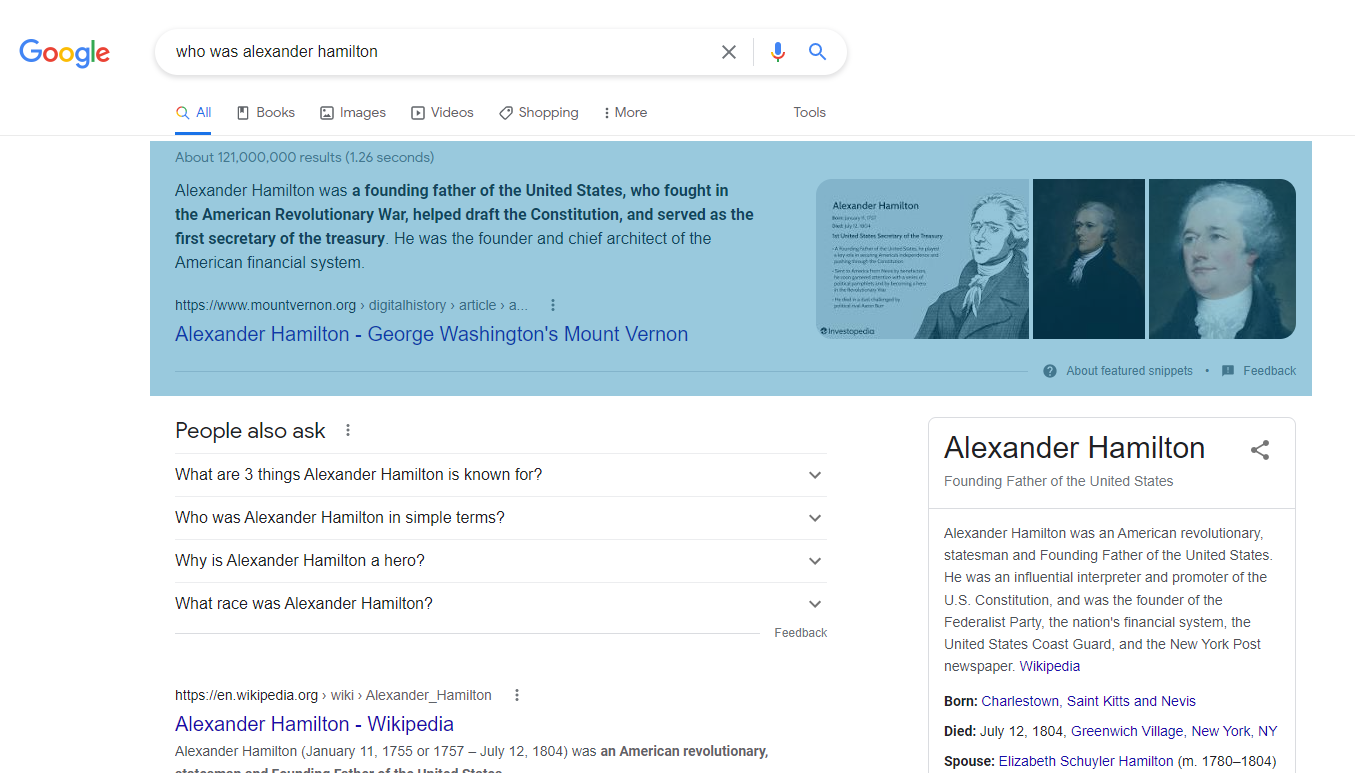Click the Investopedia Hamilton infographic thumbnail

[922, 259]
